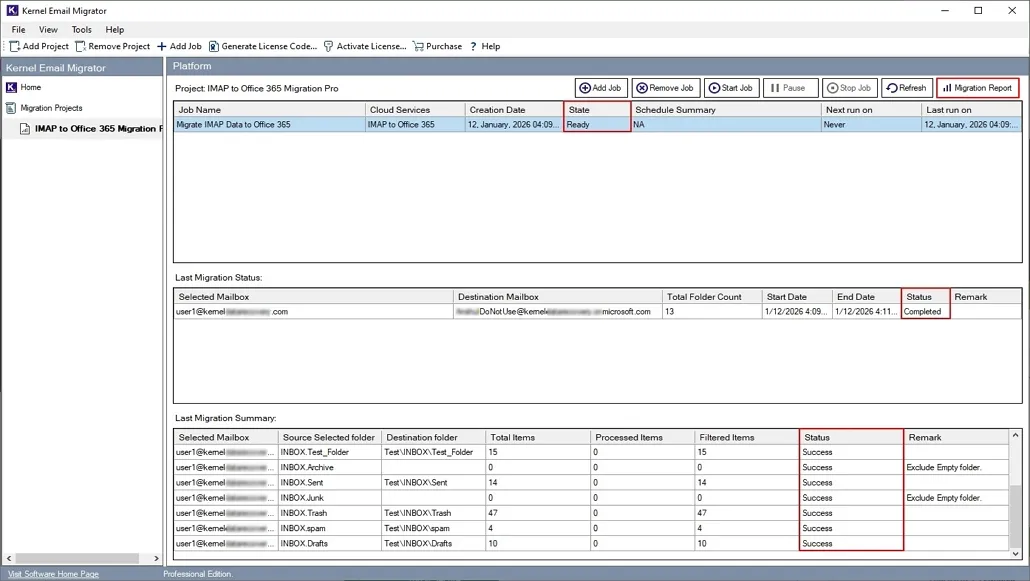Select IMAP to Office 365 Migration project
The height and width of the screenshot is (581, 1030).
tap(95, 129)
